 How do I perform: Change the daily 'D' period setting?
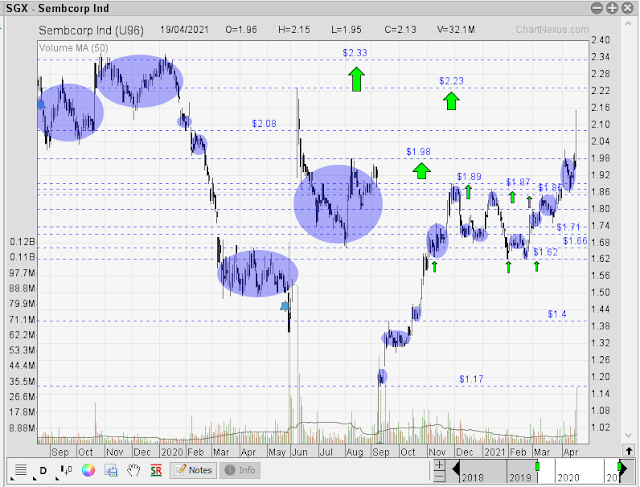pos(43,471)
